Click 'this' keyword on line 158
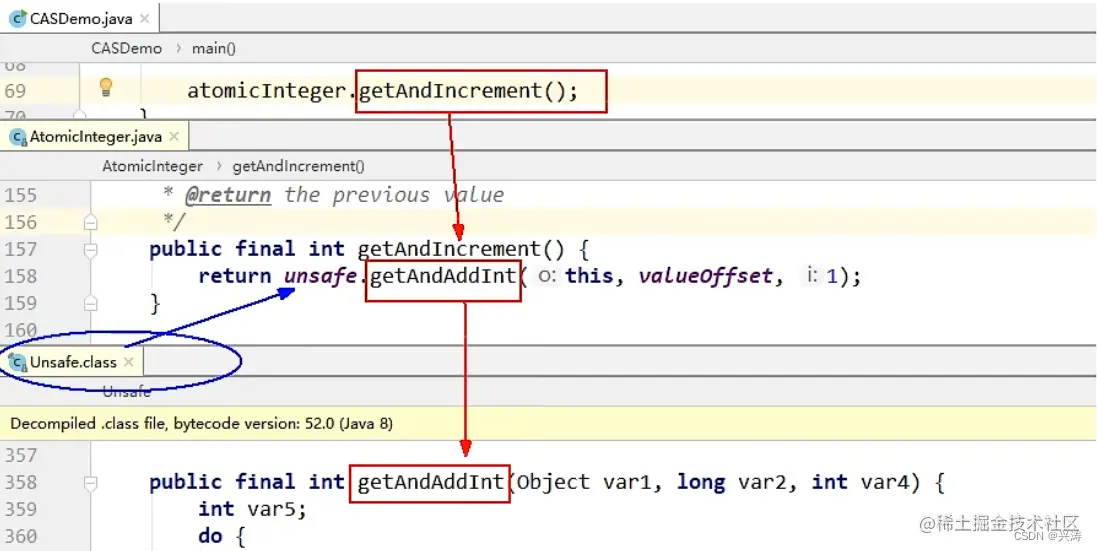 tap(589, 276)
